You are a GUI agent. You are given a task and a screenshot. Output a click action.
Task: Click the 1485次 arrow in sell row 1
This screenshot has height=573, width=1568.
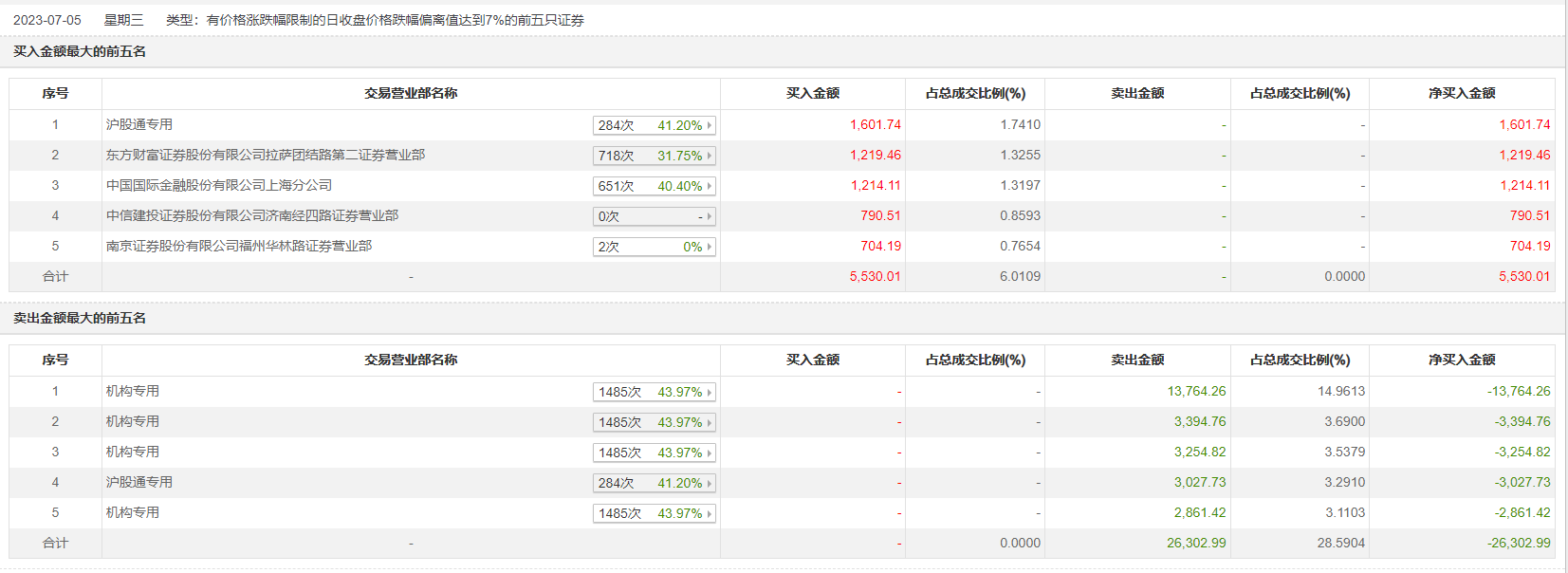tap(709, 392)
